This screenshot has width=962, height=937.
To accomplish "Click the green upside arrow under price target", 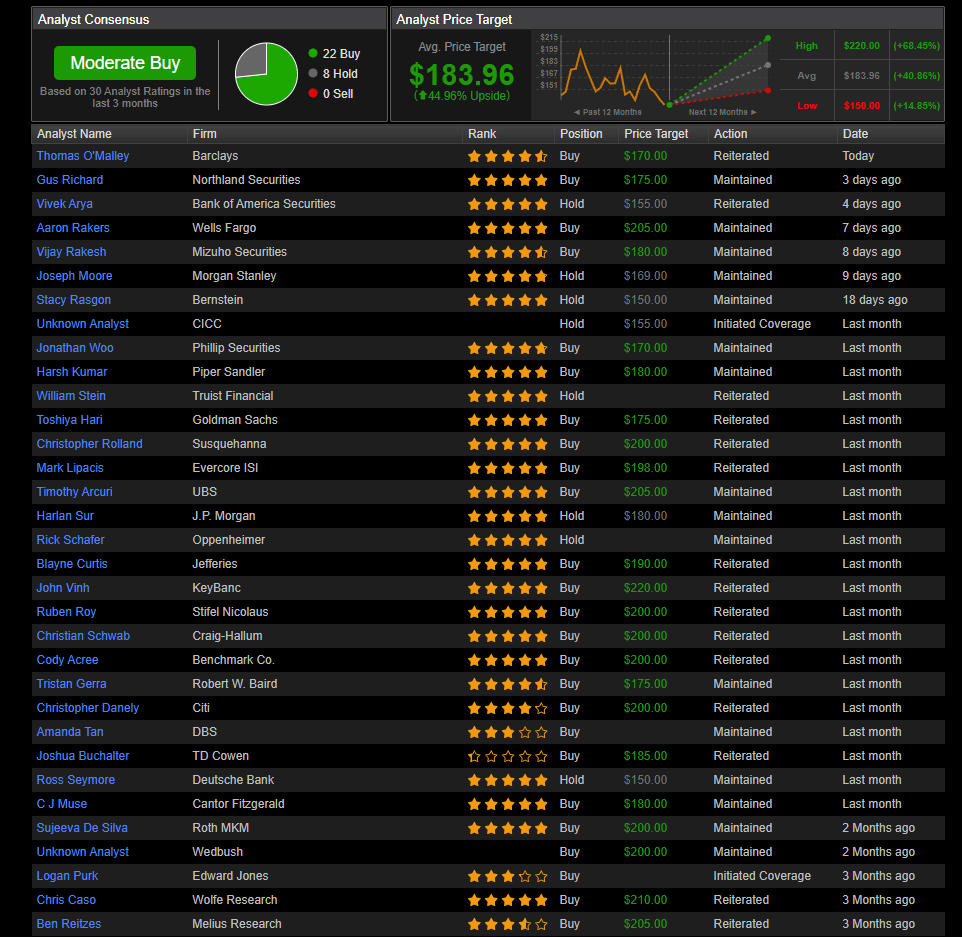I will tap(423, 96).
